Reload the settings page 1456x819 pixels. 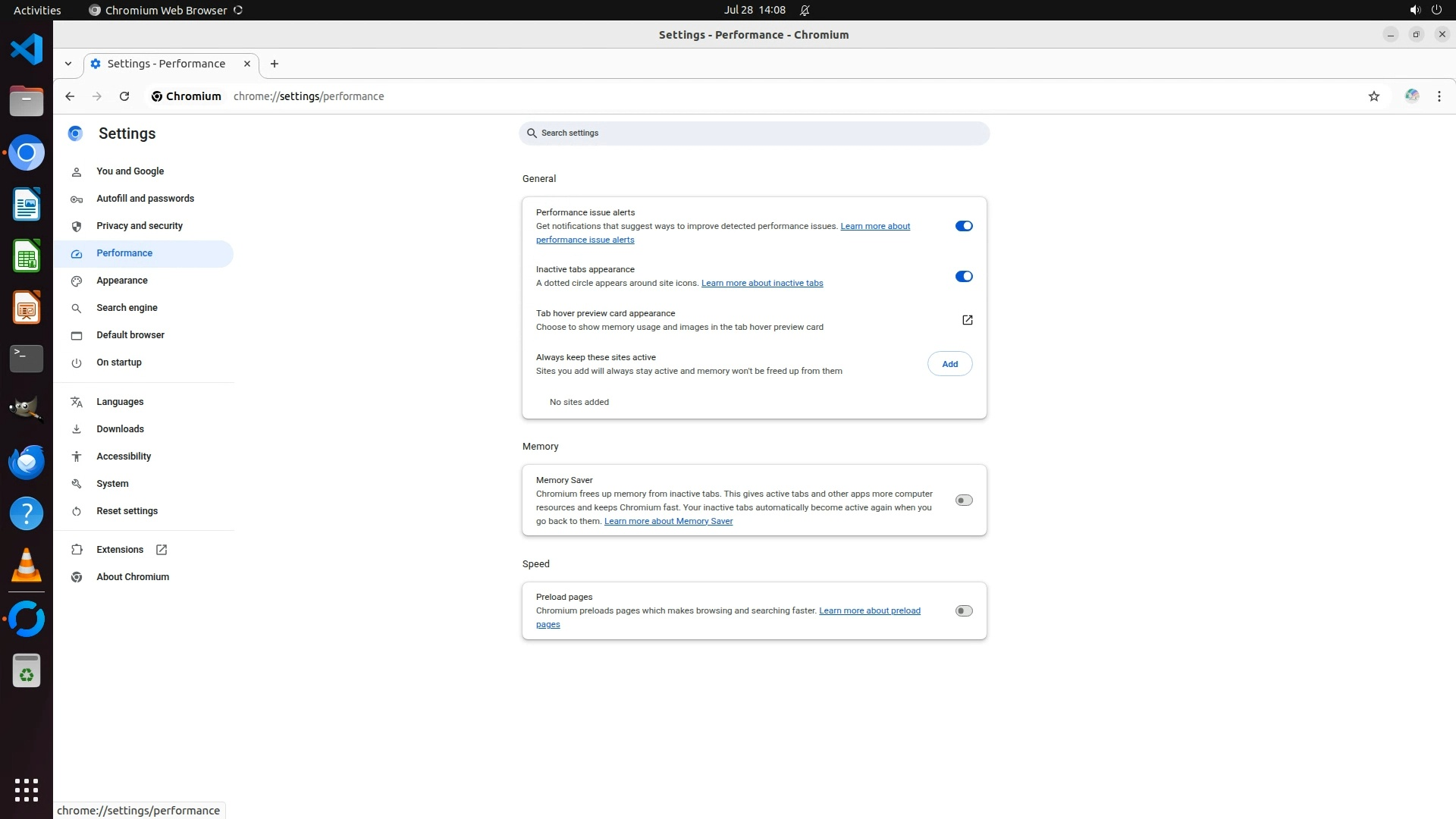tap(124, 96)
